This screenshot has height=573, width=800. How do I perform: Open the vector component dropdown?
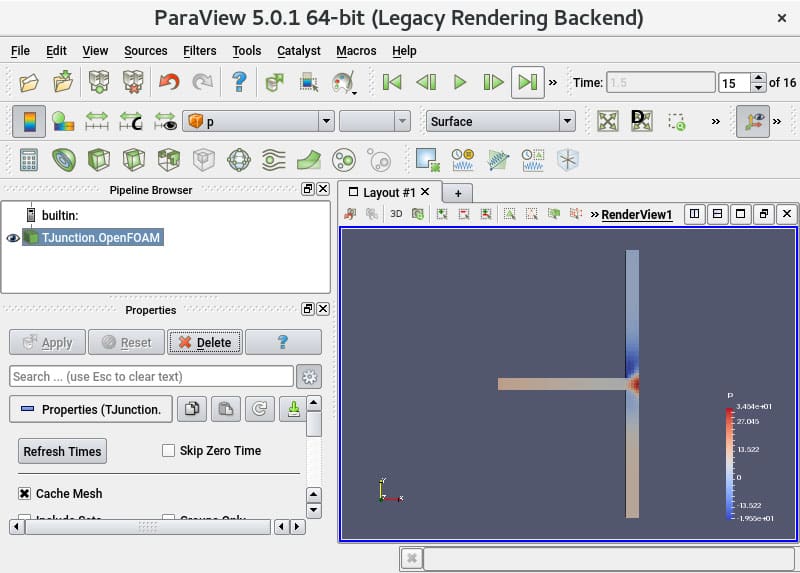point(375,121)
